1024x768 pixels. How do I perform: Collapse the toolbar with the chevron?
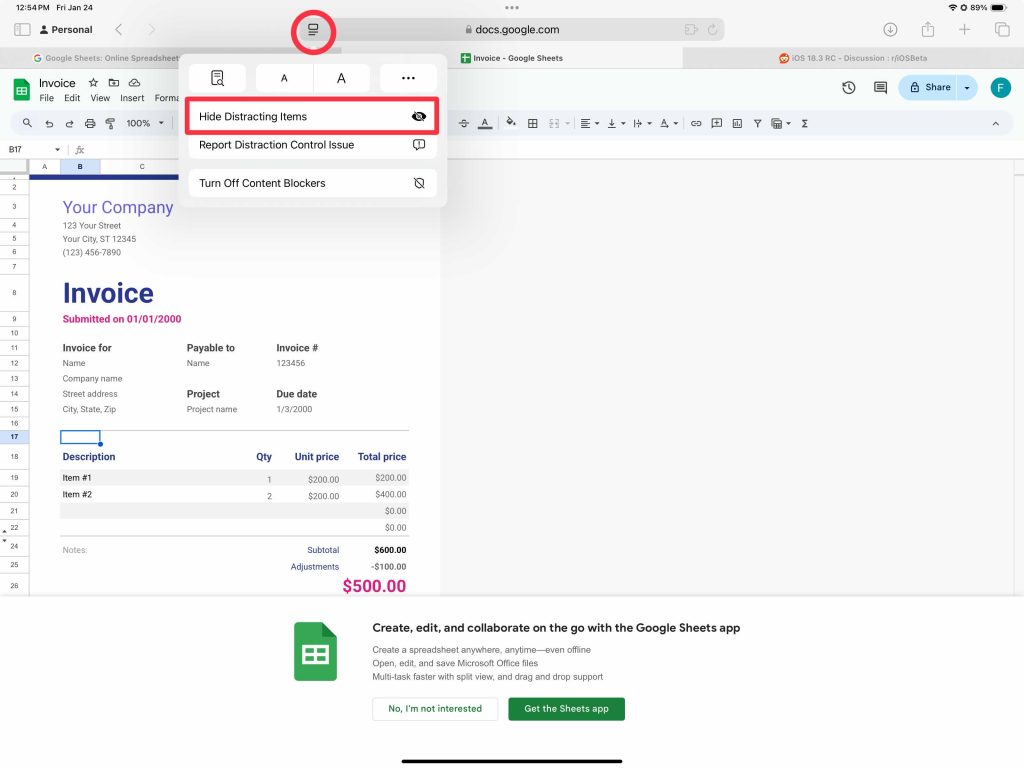point(995,123)
